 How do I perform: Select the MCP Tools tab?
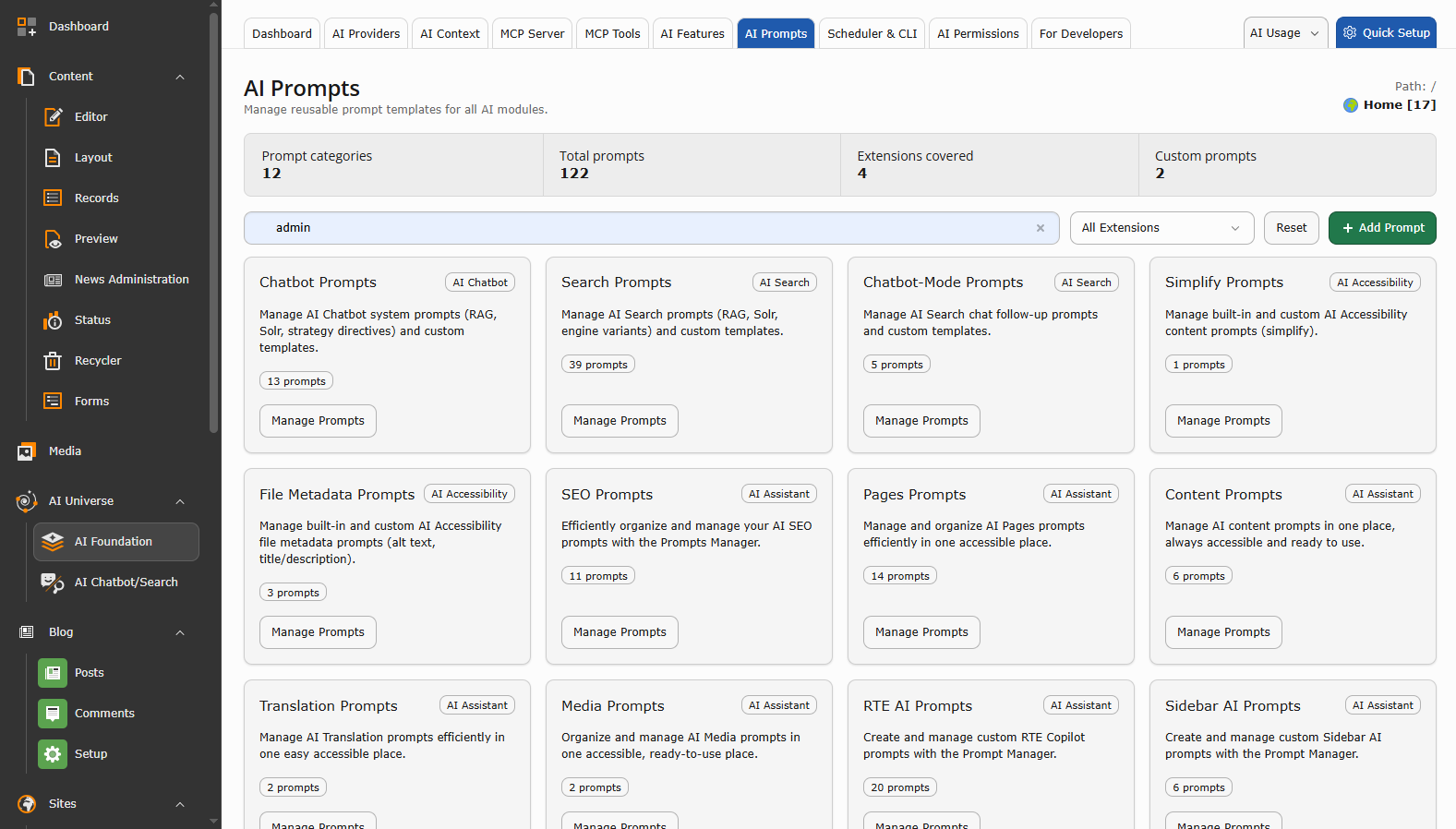[x=613, y=34]
